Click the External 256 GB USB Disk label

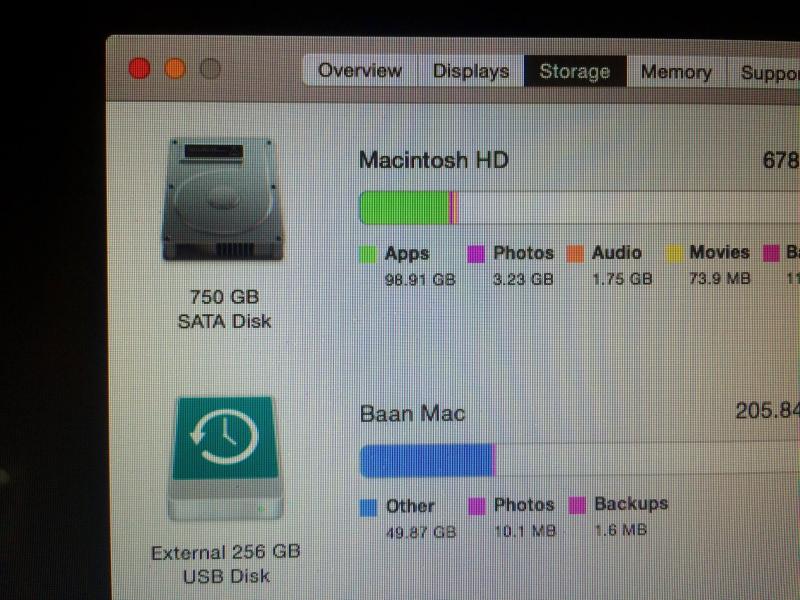point(226,564)
